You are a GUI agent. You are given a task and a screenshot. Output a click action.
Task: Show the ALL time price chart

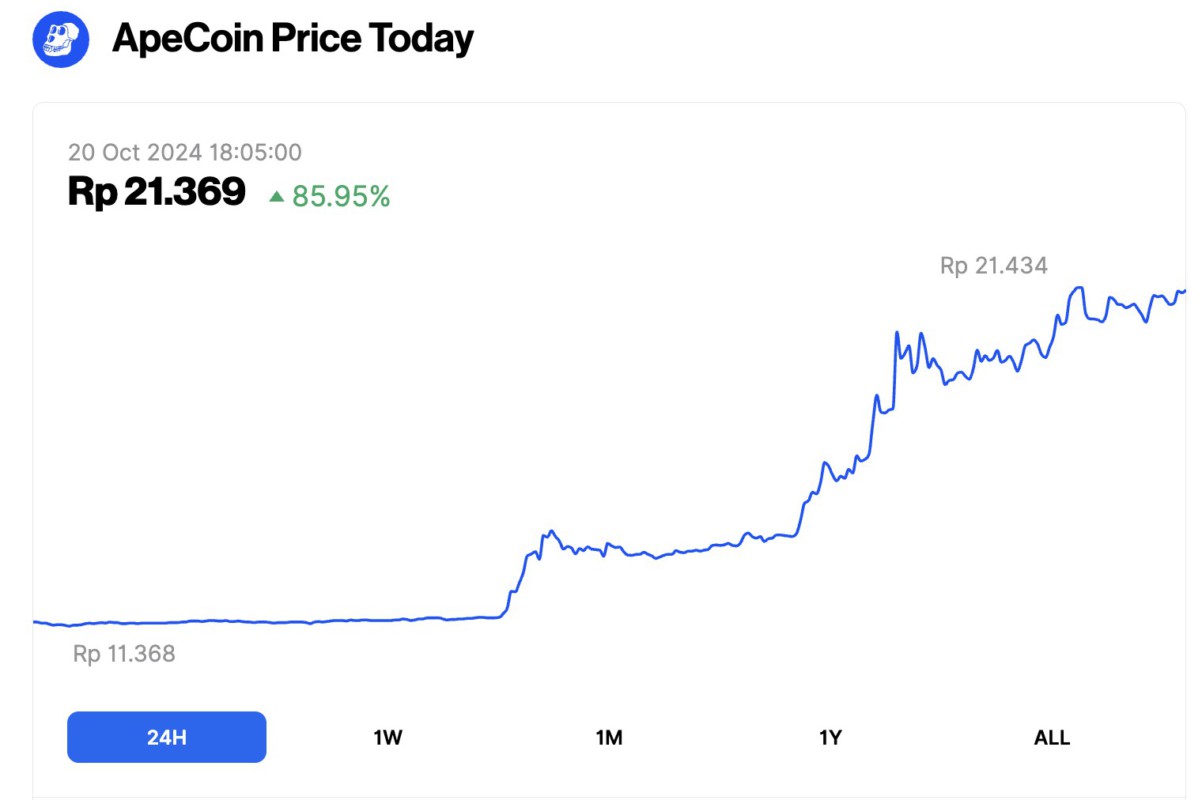(1049, 737)
